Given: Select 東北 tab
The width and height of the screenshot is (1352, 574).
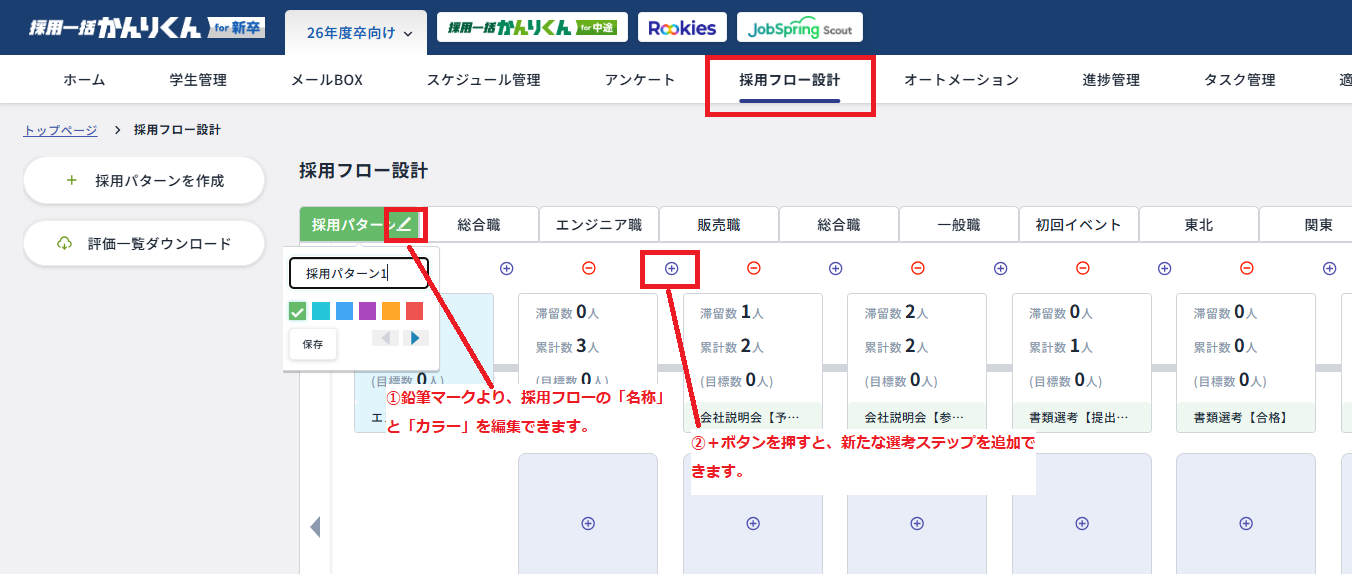Looking at the screenshot, I should pos(1199,225).
